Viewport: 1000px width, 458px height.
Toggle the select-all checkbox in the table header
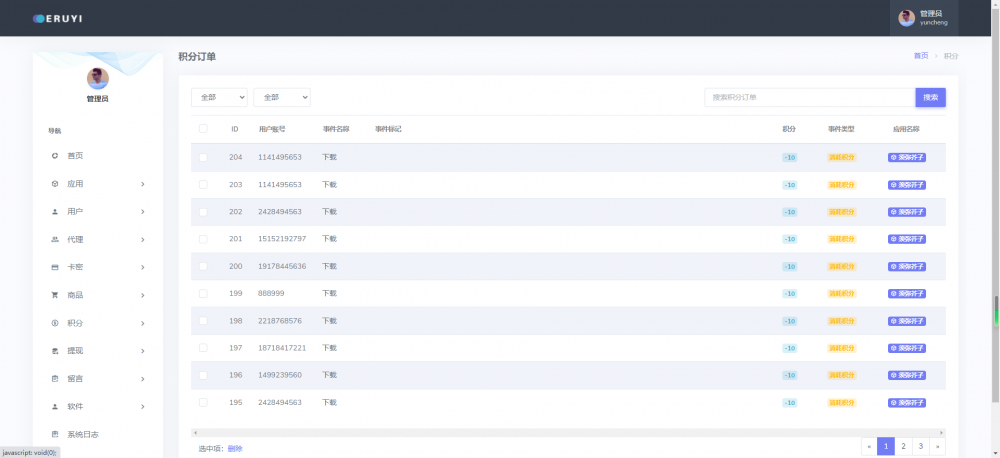pos(203,129)
